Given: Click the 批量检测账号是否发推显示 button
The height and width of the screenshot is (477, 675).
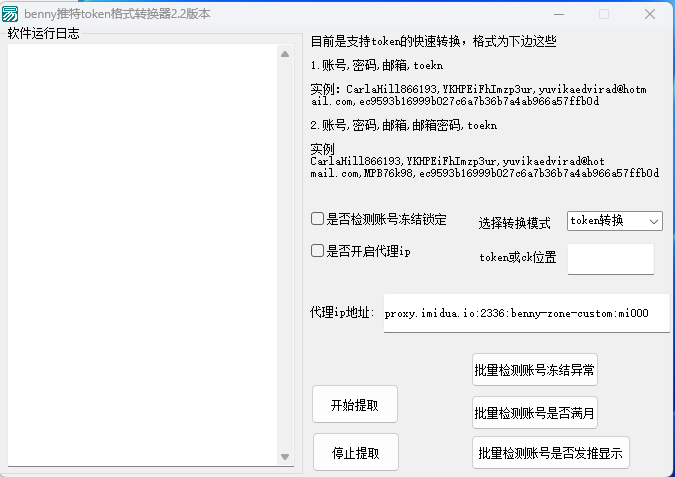Looking at the screenshot, I should 551,452.
